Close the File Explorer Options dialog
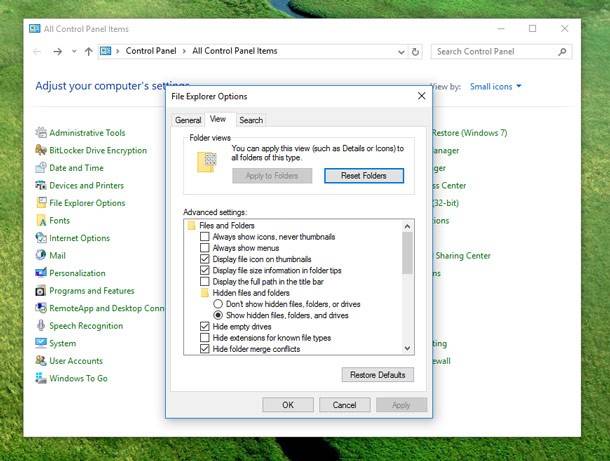Screen dimensions: 610x461 421,96
